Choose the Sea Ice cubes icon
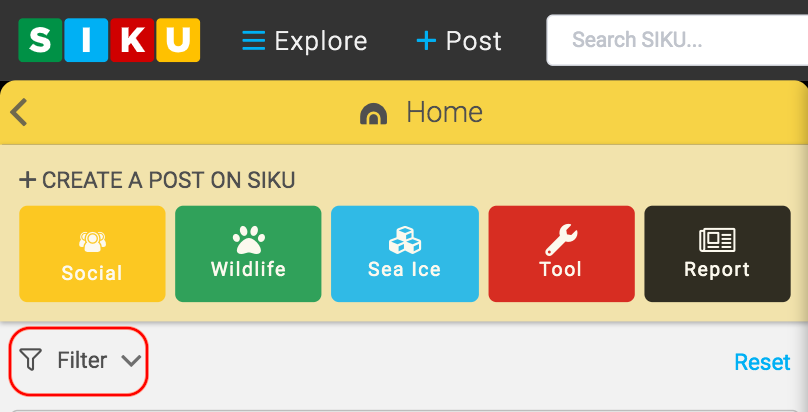Screen dimensions: 808x412 tap(404, 240)
